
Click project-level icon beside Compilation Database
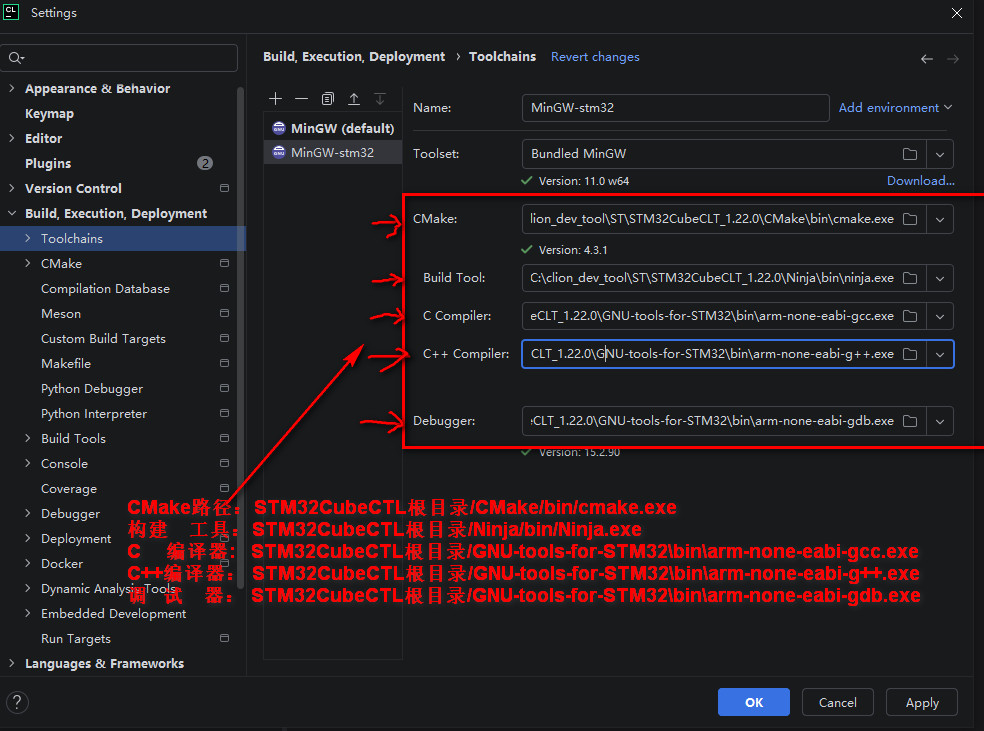pyautogui.click(x=224, y=288)
